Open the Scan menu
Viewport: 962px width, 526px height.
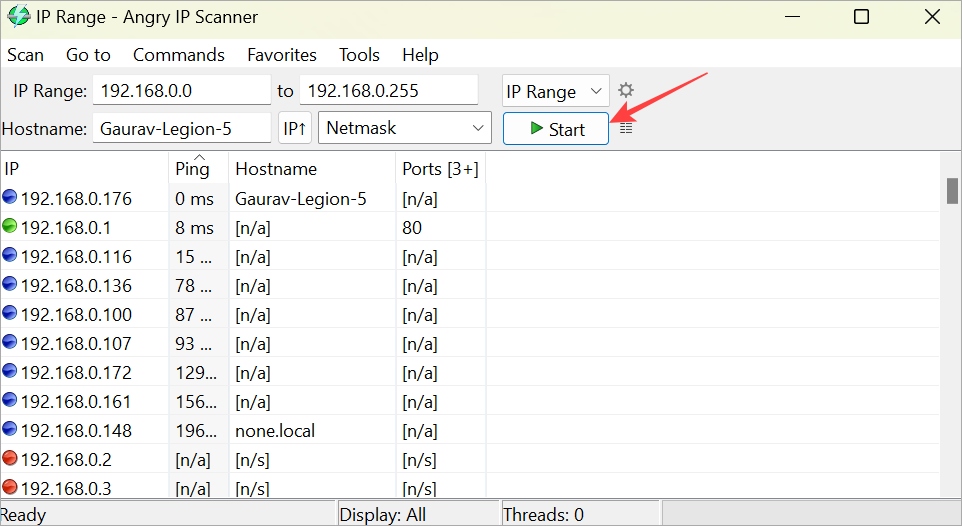(25, 55)
